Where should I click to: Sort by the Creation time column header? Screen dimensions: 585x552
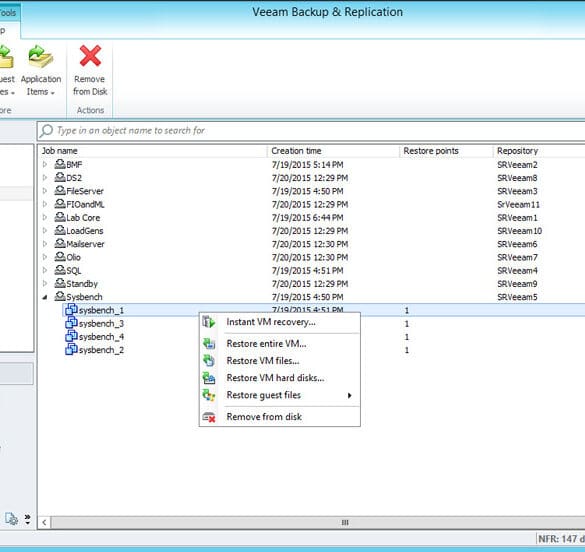click(x=334, y=151)
